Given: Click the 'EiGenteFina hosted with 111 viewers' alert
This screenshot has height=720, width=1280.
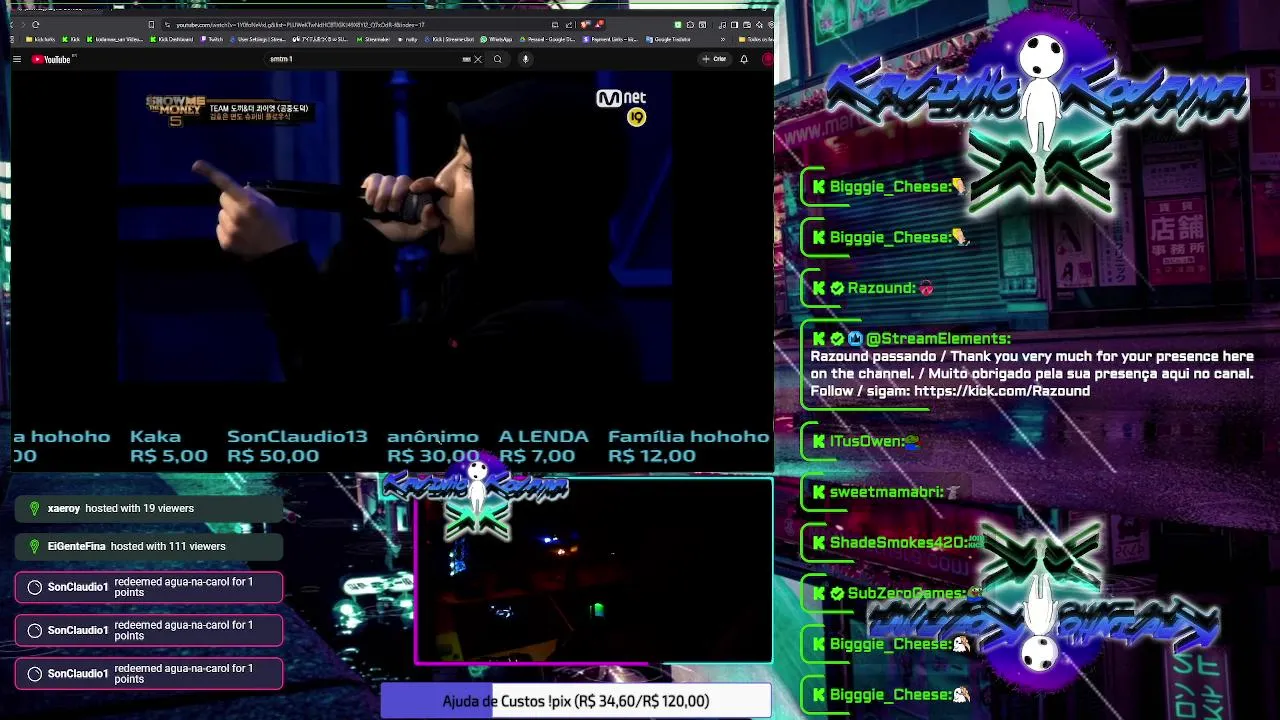Looking at the screenshot, I should (149, 547).
